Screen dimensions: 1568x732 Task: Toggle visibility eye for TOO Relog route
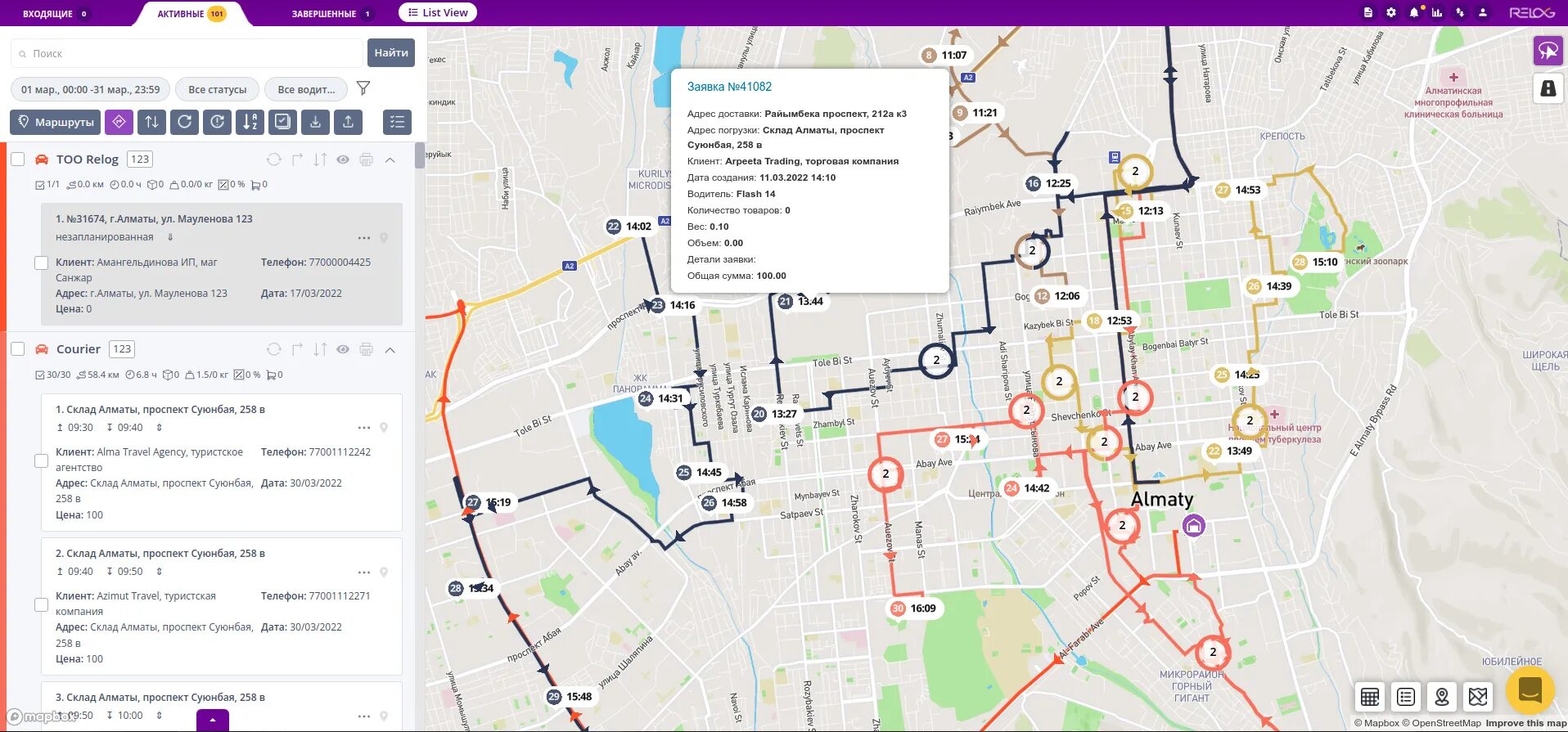point(343,159)
